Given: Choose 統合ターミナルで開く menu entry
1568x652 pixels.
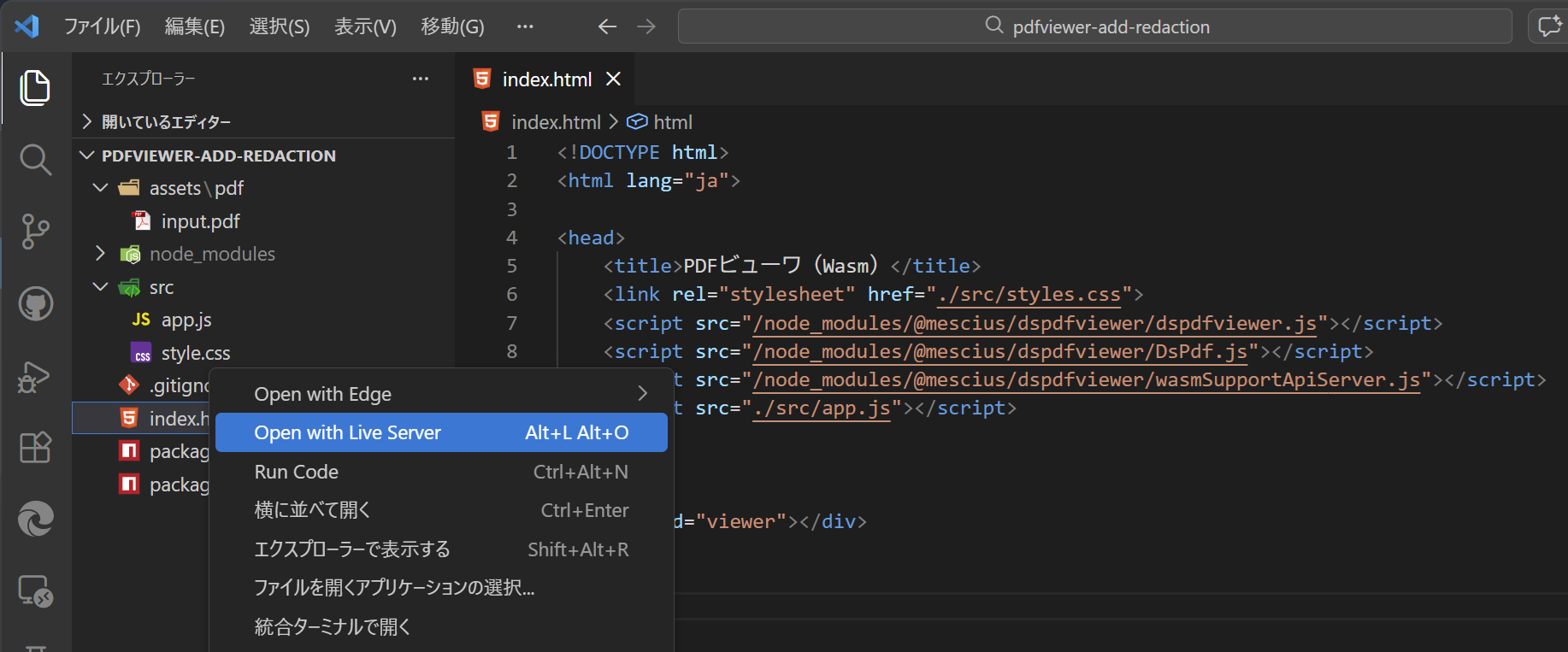Looking at the screenshot, I should pyautogui.click(x=441, y=626).
